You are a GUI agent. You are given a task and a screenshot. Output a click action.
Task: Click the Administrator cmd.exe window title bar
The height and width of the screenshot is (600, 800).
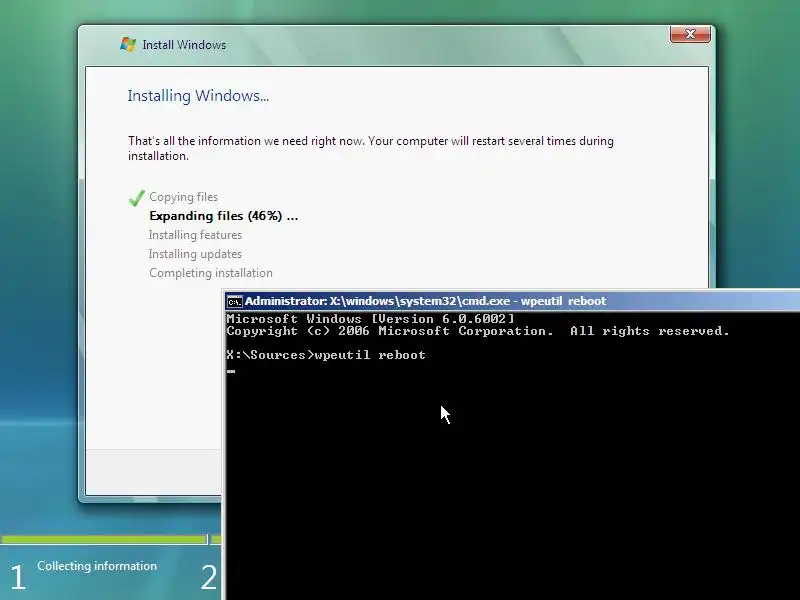[x=511, y=301]
